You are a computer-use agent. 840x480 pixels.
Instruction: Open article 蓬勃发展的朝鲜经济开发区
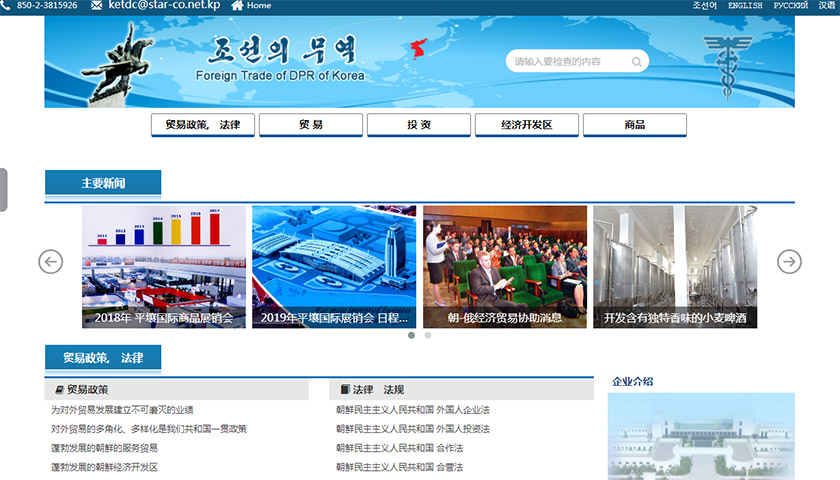104,467
